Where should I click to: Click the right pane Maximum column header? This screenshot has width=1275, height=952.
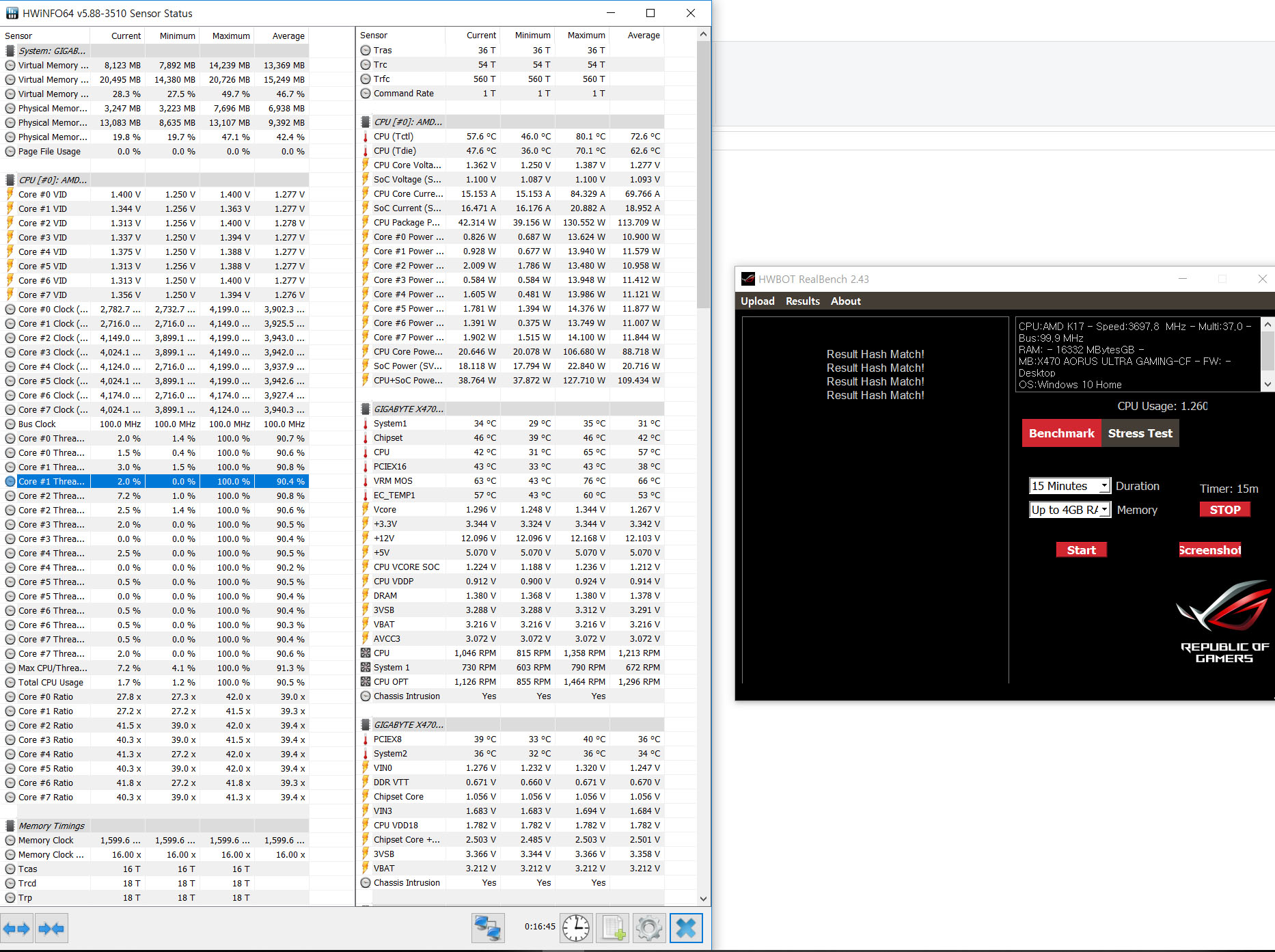pos(581,35)
